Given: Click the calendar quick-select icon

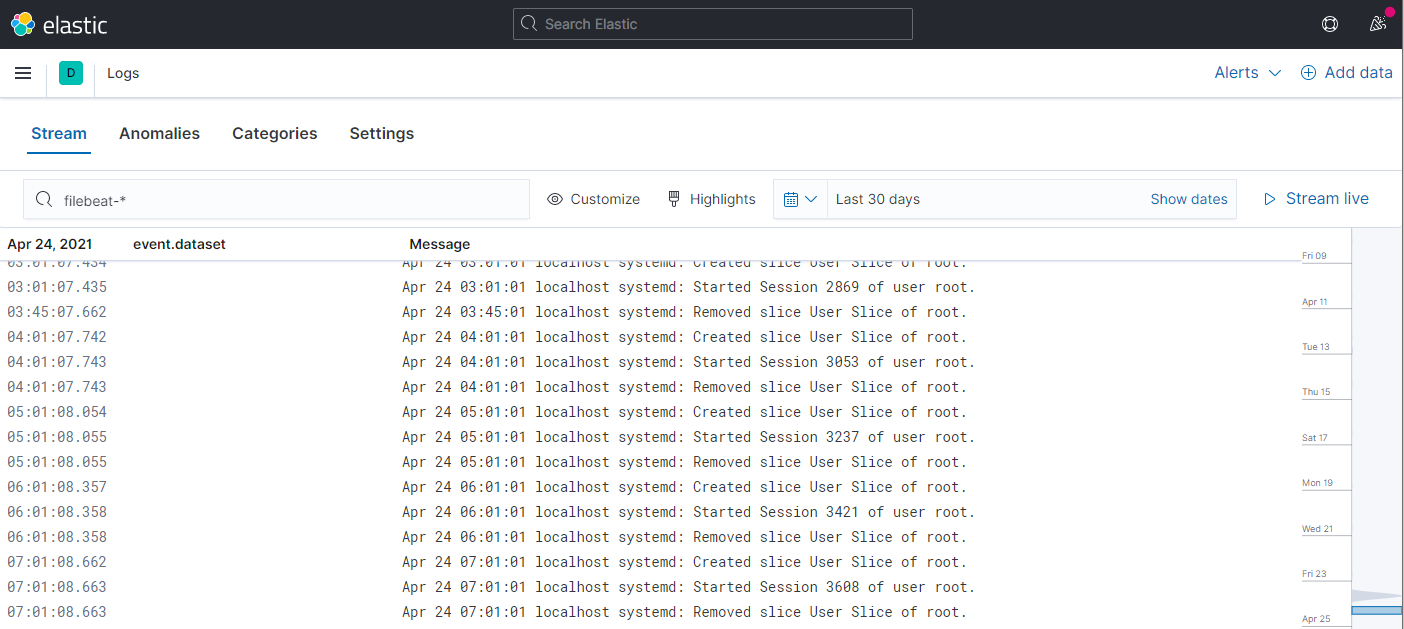Looking at the screenshot, I should click(791, 199).
